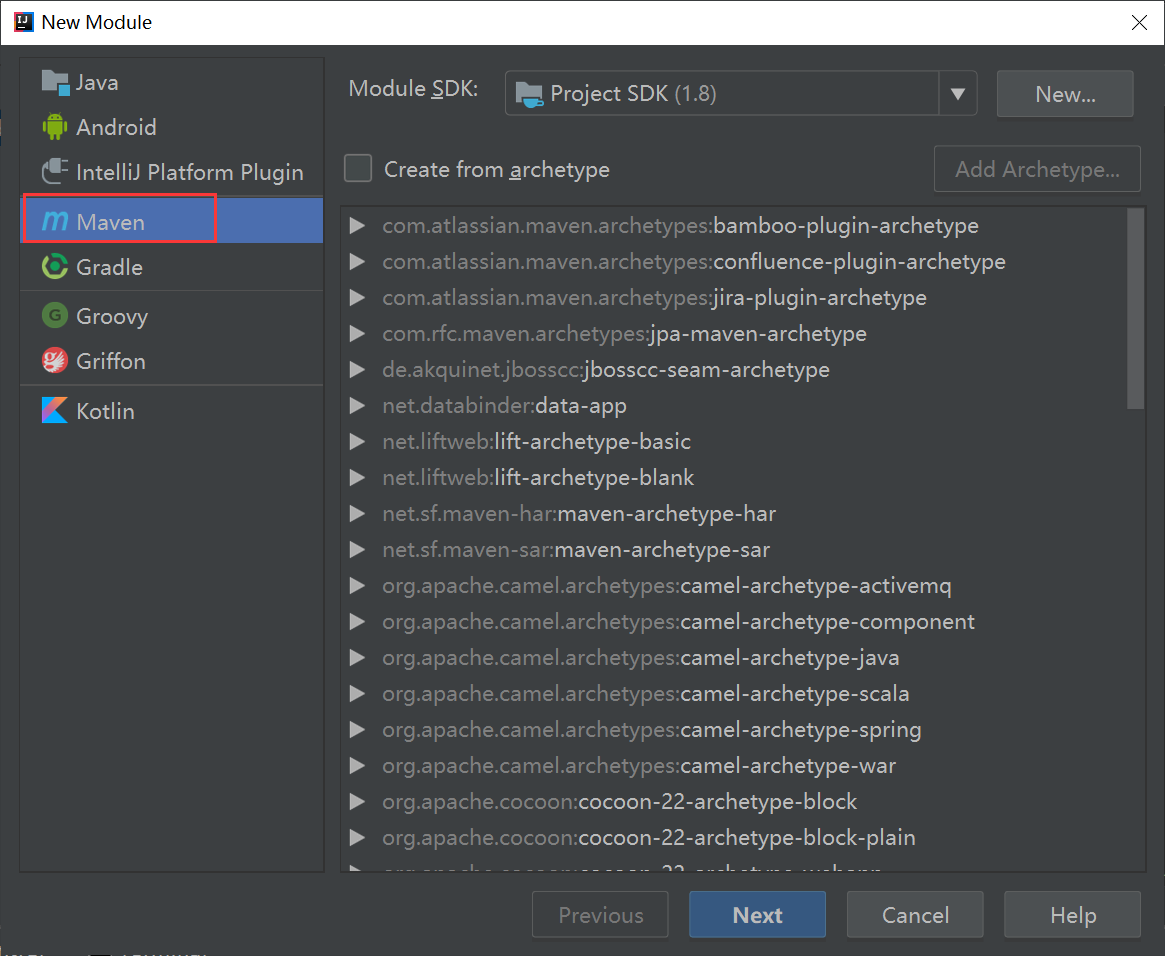The height and width of the screenshot is (956, 1165).
Task: Expand jira-plugin-archetype node
Action: [x=357, y=297]
